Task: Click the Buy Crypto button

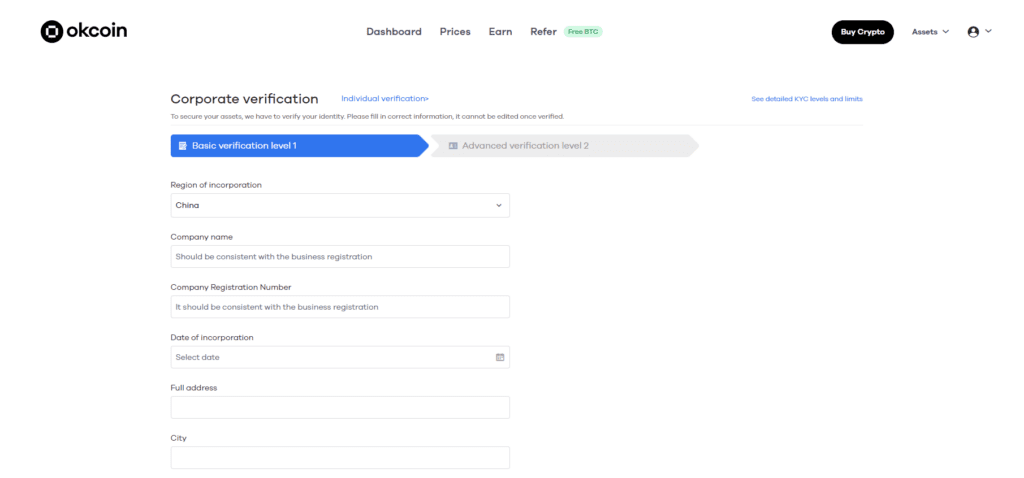Action: point(862,32)
